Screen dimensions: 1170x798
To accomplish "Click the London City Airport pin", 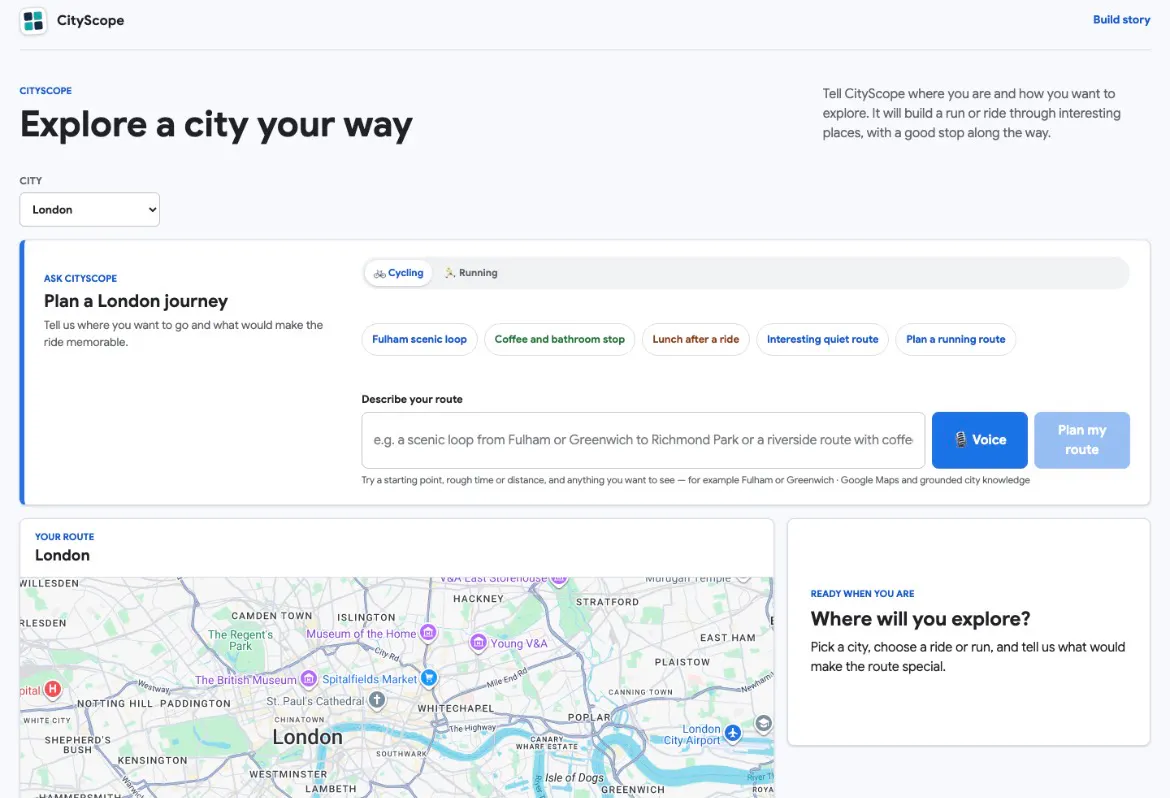I will [733, 733].
